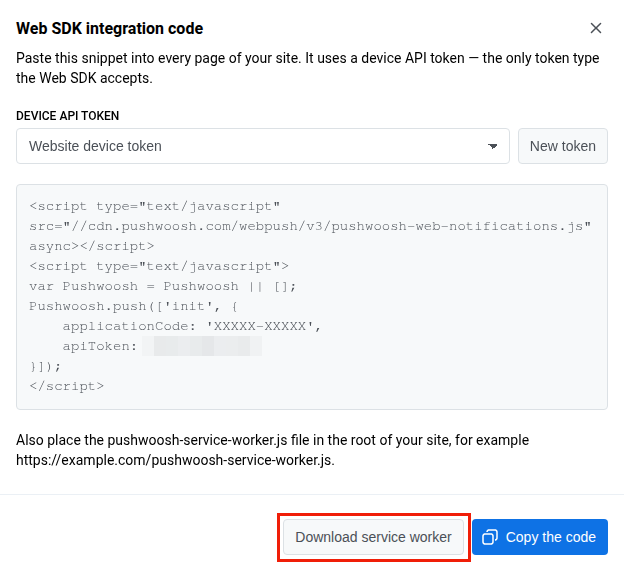Click the async></script> line
This screenshot has height=571, width=624.
coord(92,246)
